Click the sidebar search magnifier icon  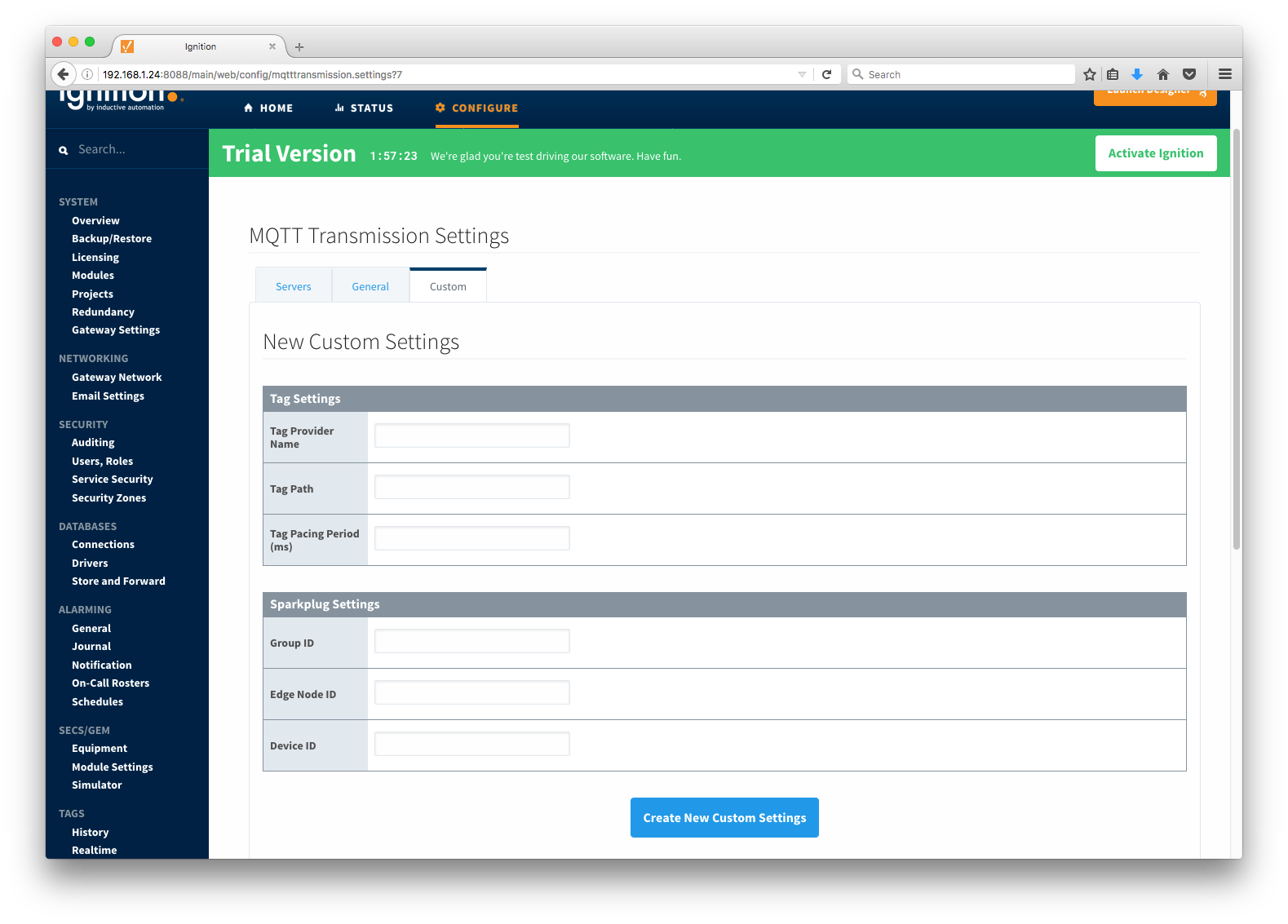64,150
